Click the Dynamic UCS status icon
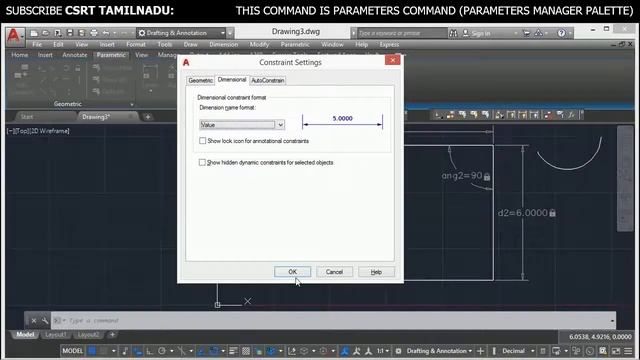This screenshot has width=640, height=360. click(291, 351)
